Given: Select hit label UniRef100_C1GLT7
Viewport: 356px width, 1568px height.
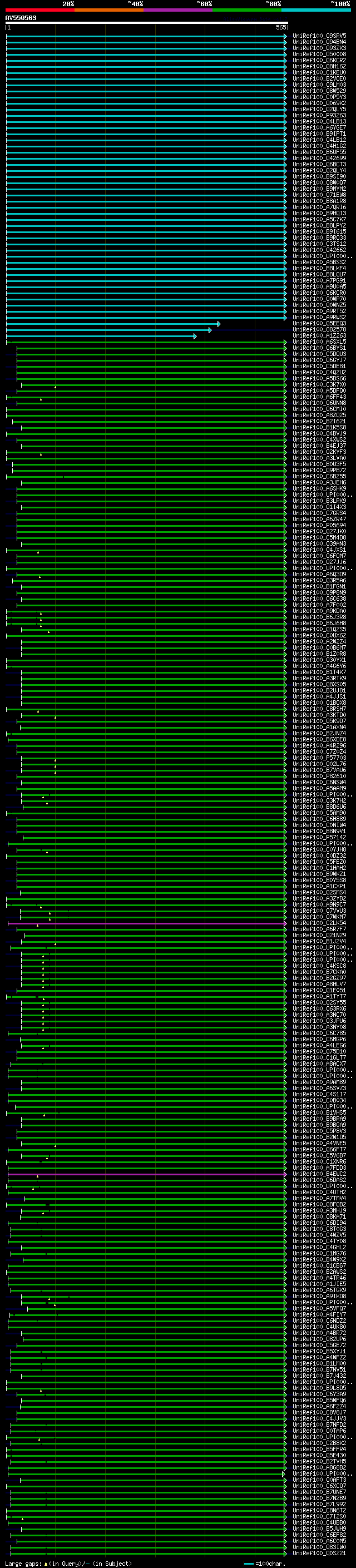Looking at the screenshot, I should pyautogui.click(x=319, y=1058).
